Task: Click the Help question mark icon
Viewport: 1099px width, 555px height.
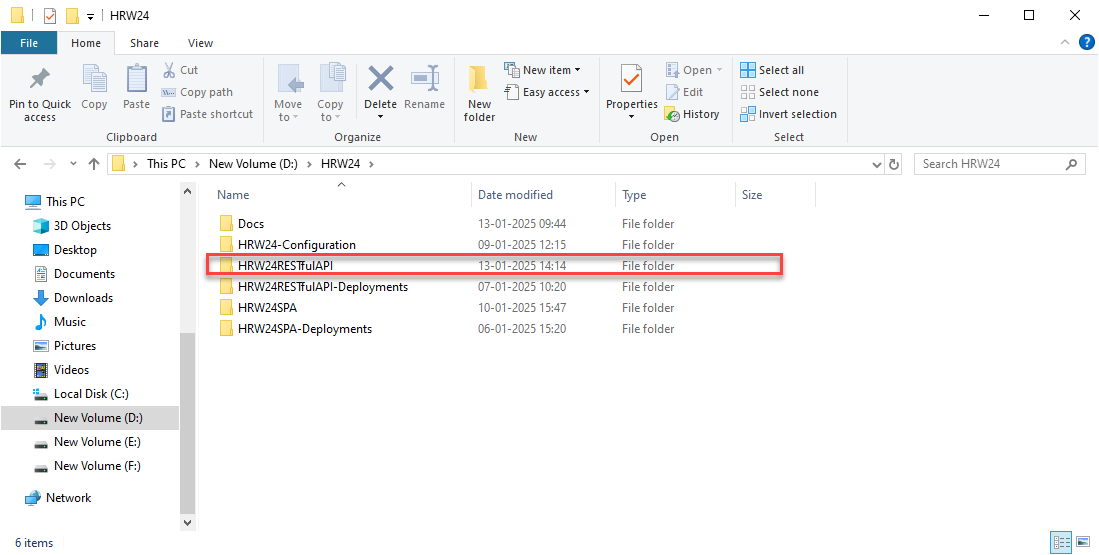Action: 1087,42
